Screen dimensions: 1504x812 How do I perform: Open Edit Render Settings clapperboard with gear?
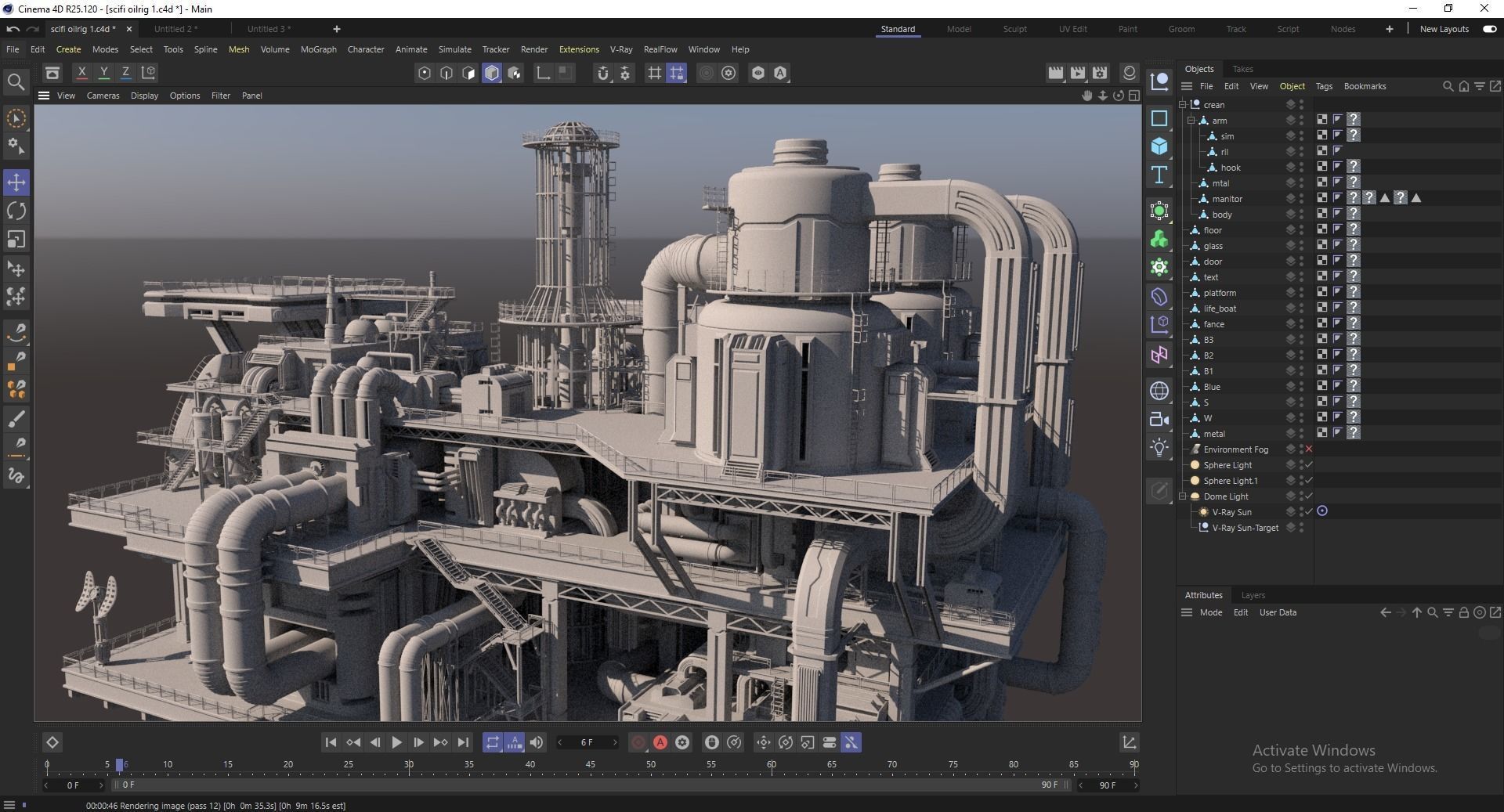[x=1100, y=73]
